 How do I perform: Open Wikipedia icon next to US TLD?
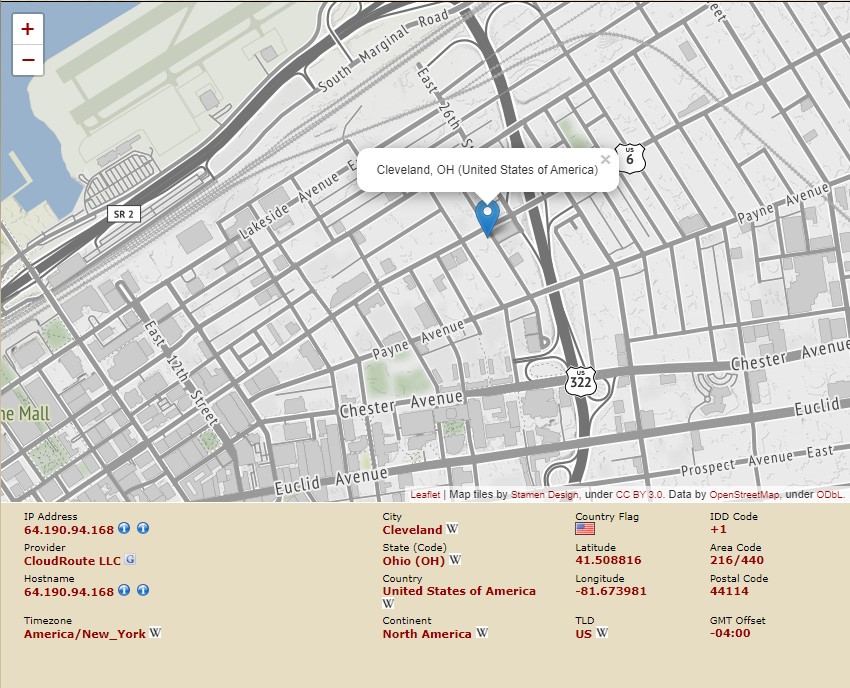(x=602, y=633)
